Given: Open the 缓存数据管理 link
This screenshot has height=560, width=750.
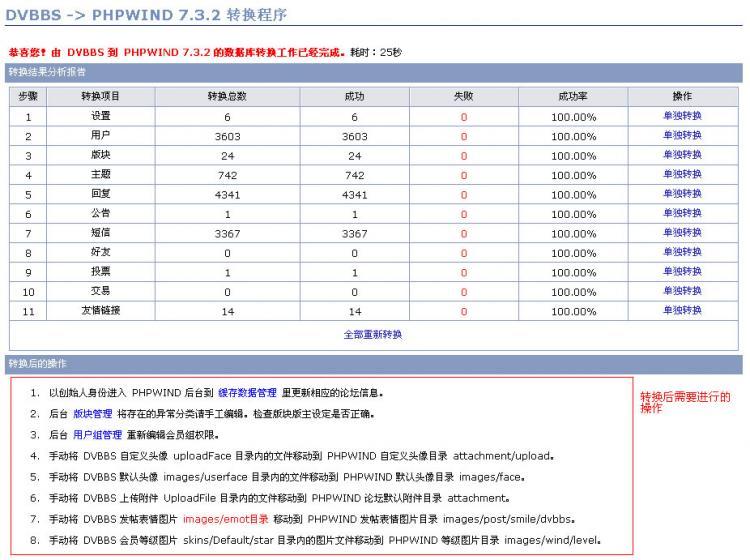Looking at the screenshot, I should 247,393.
